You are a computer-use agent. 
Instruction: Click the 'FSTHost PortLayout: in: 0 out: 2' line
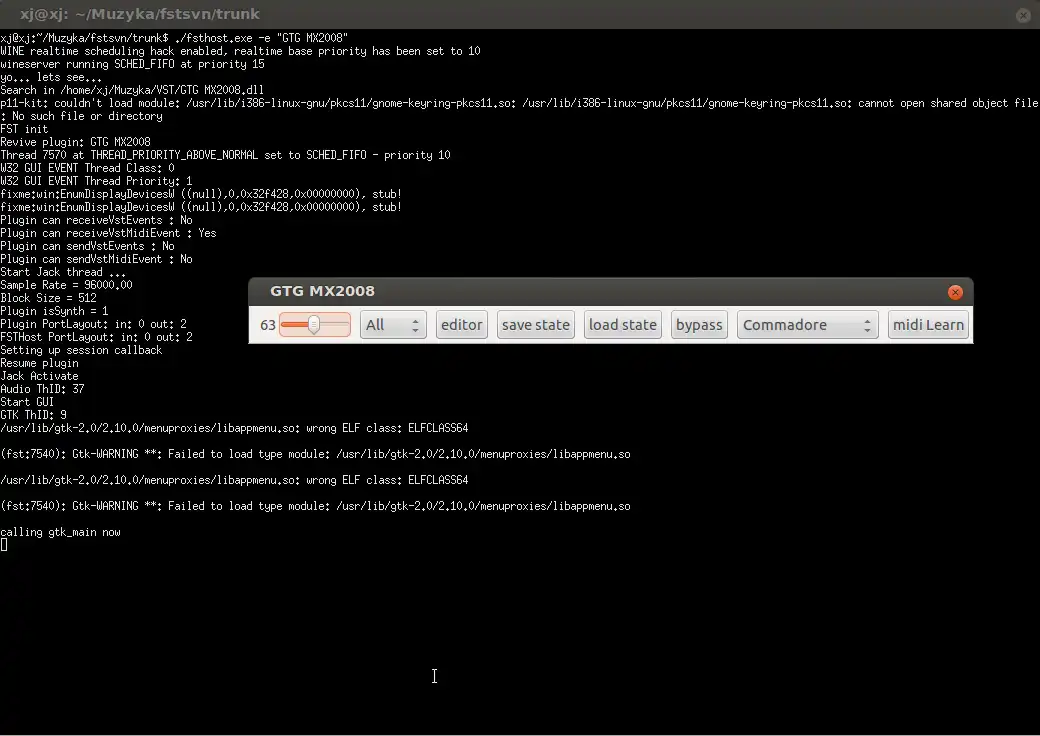click(x=96, y=337)
